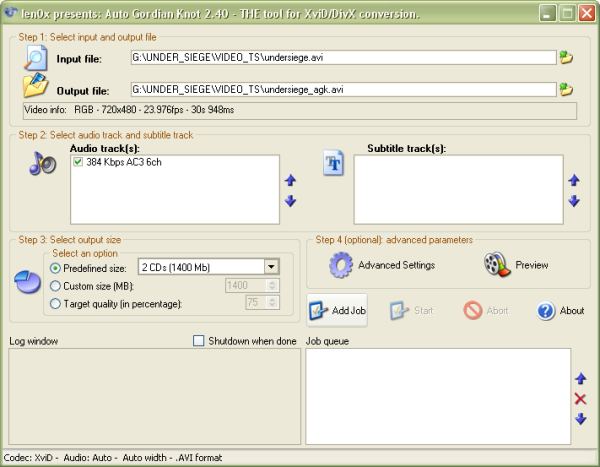Select Predefined size radio option
The width and height of the screenshot is (600, 467).
click(x=55, y=268)
